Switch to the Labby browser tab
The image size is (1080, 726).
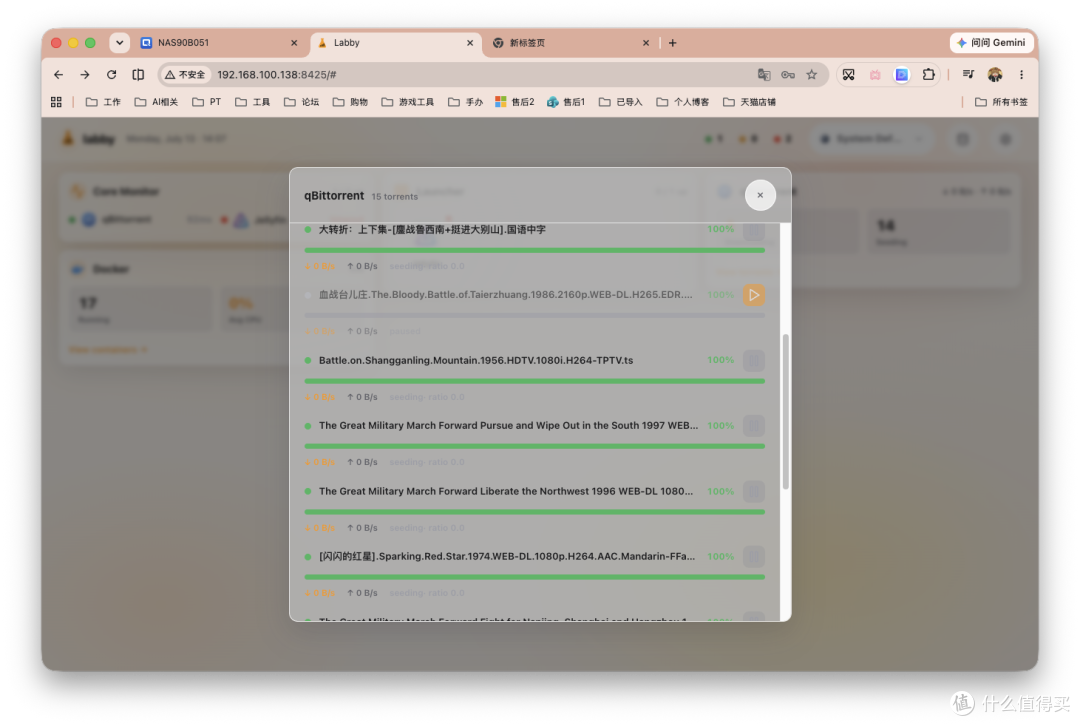(x=395, y=43)
